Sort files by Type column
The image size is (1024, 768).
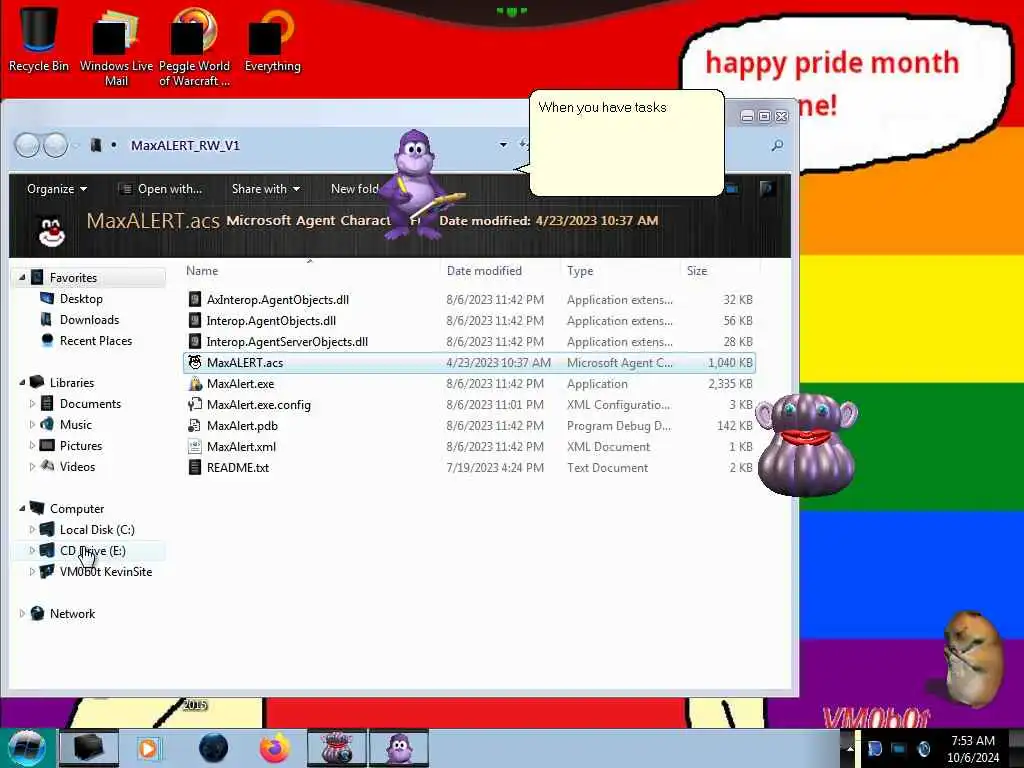(x=580, y=270)
